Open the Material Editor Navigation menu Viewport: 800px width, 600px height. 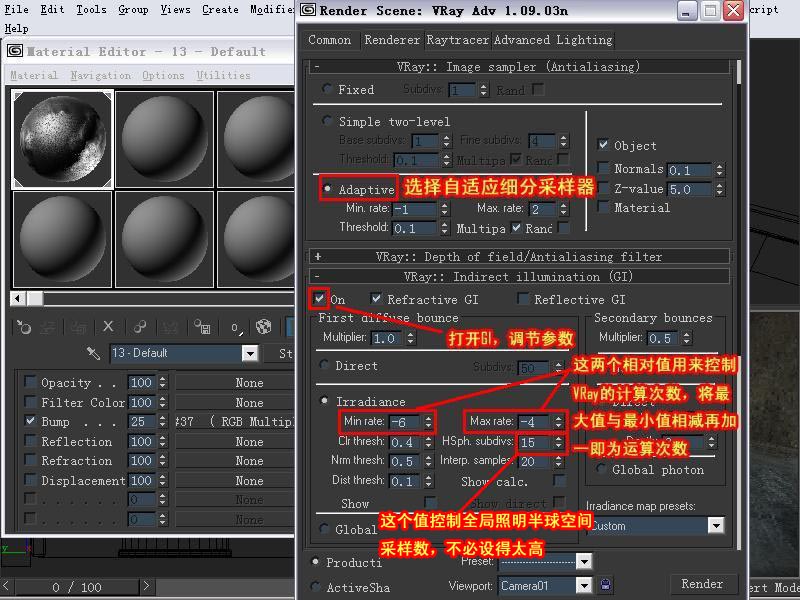pos(101,75)
